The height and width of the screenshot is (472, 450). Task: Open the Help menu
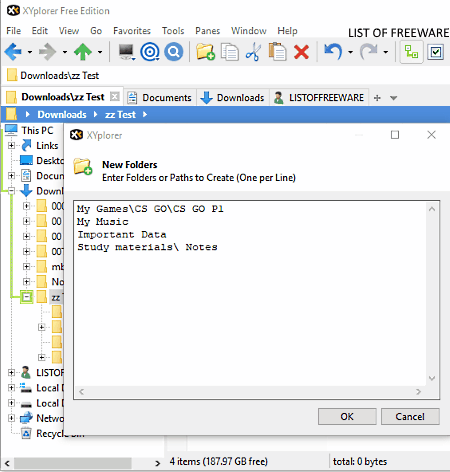[x=287, y=31]
